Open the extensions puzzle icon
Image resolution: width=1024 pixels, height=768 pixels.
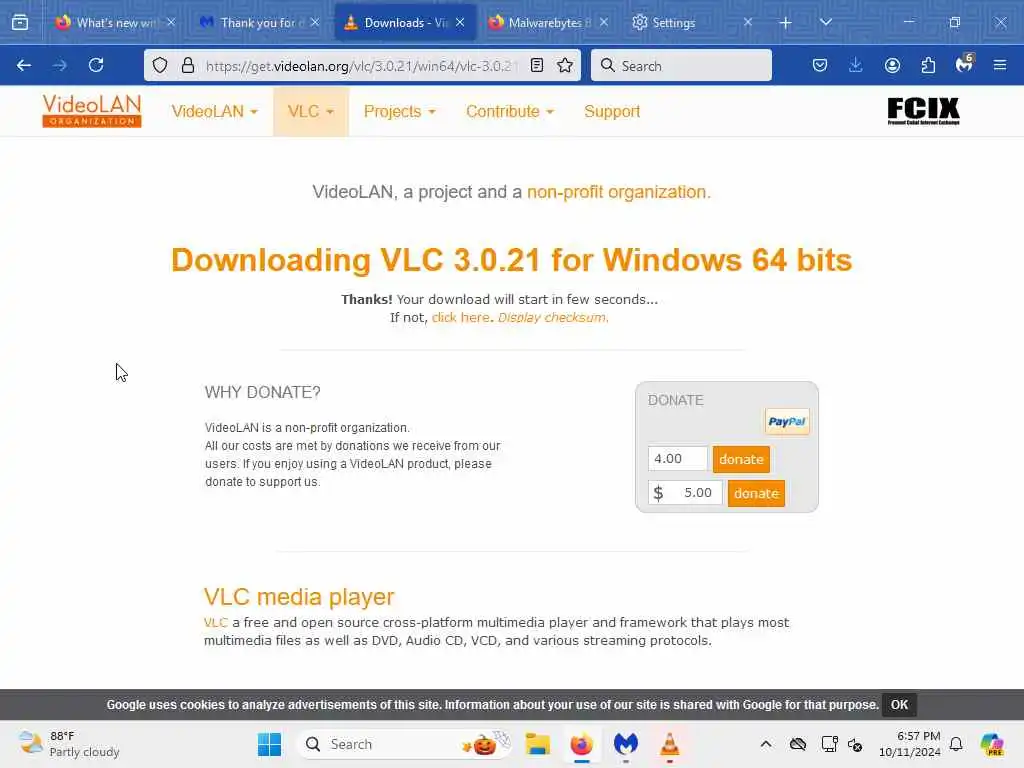tap(928, 65)
